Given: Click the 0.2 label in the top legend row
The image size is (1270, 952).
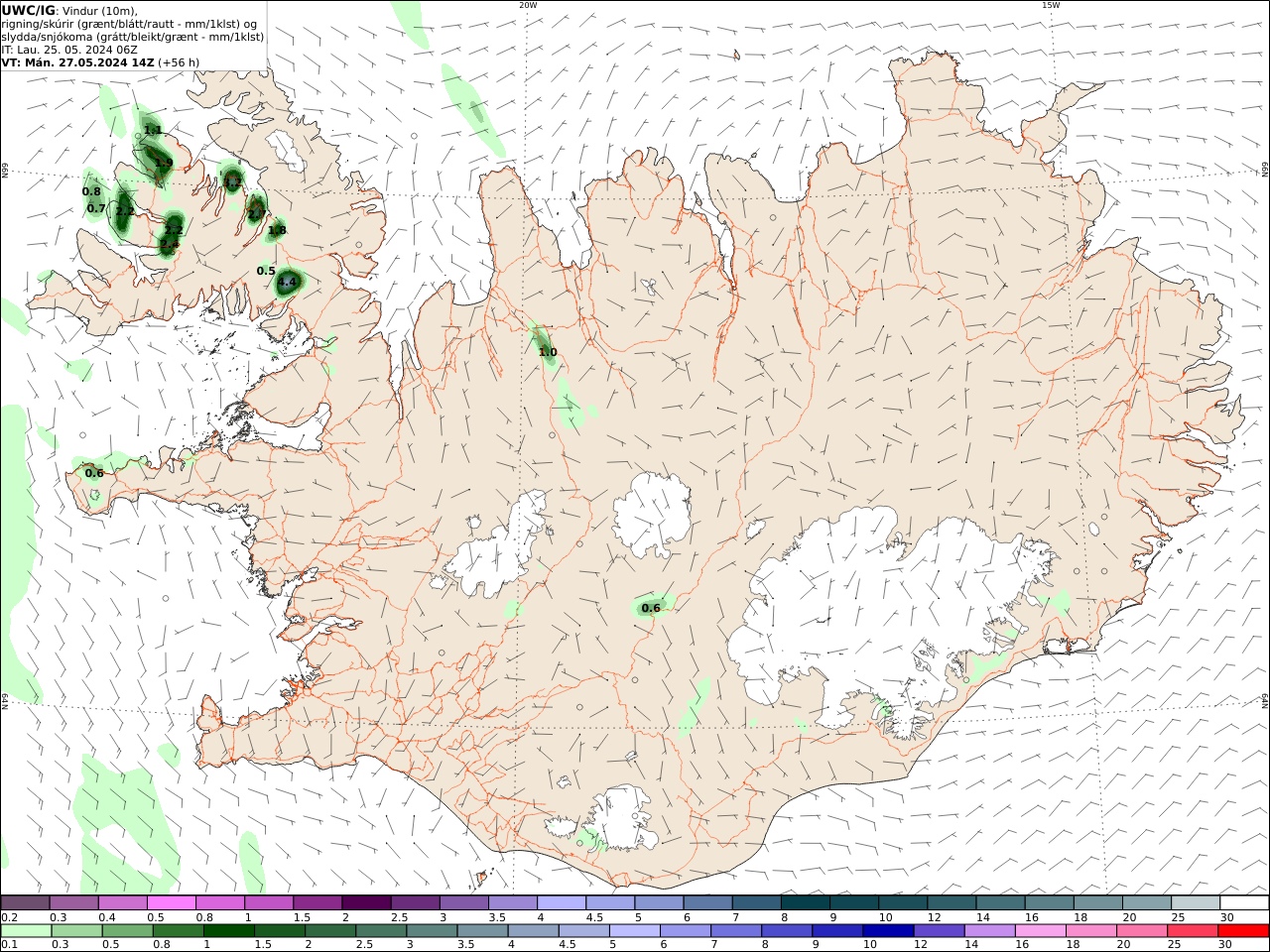Looking at the screenshot, I should (x=9, y=917).
